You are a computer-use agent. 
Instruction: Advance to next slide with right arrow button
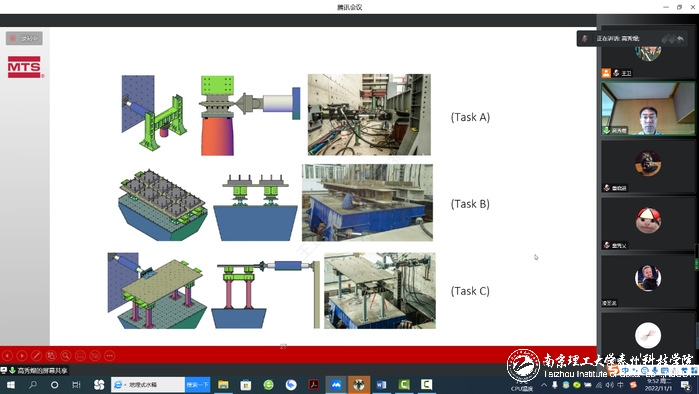pos(22,356)
